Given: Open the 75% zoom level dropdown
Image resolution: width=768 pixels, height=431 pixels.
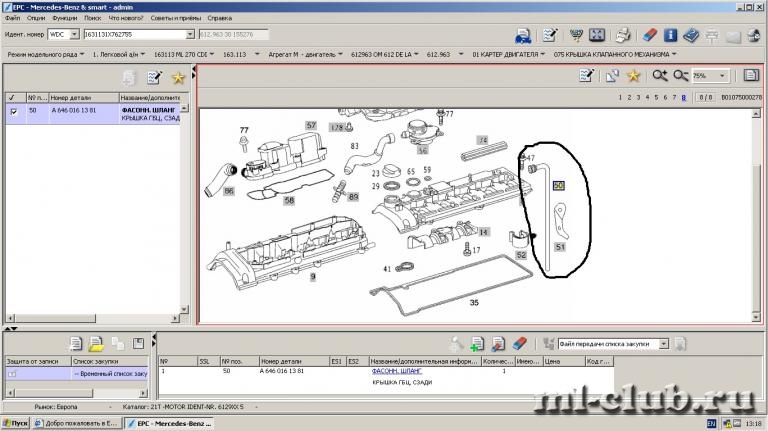Looking at the screenshot, I should [722, 75].
